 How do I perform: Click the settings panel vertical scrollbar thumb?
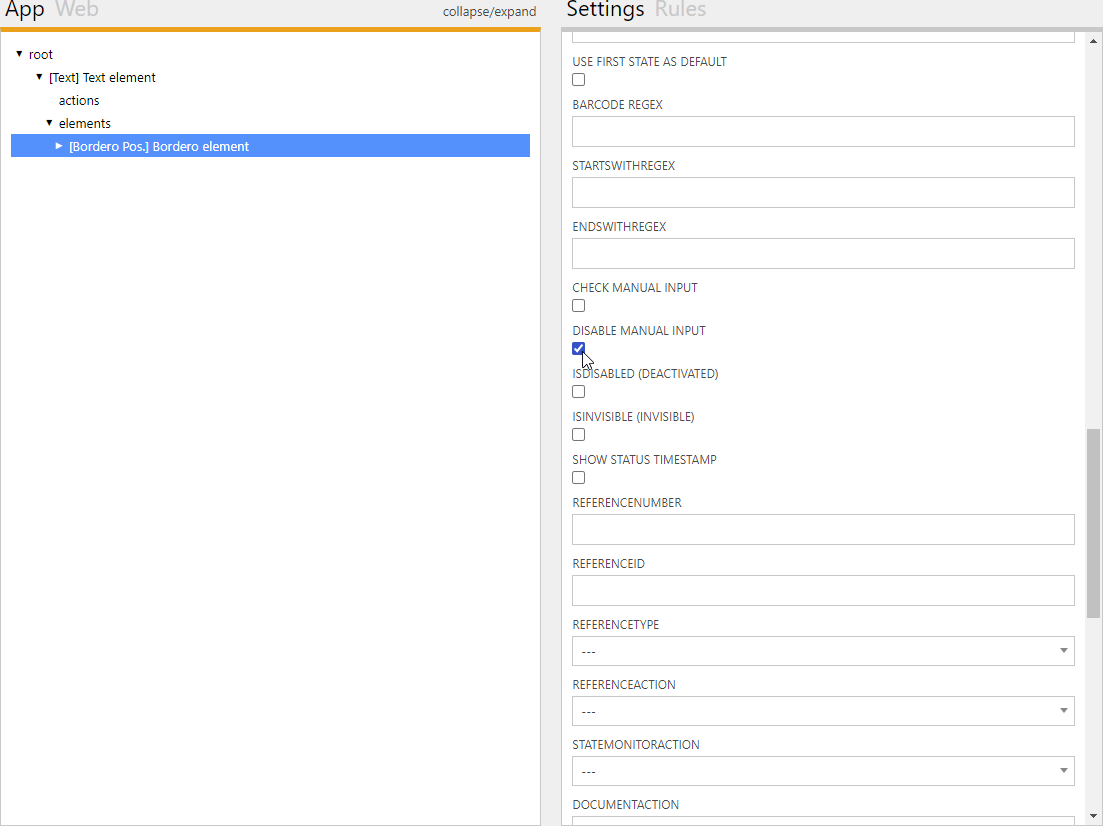pyautogui.click(x=1093, y=522)
